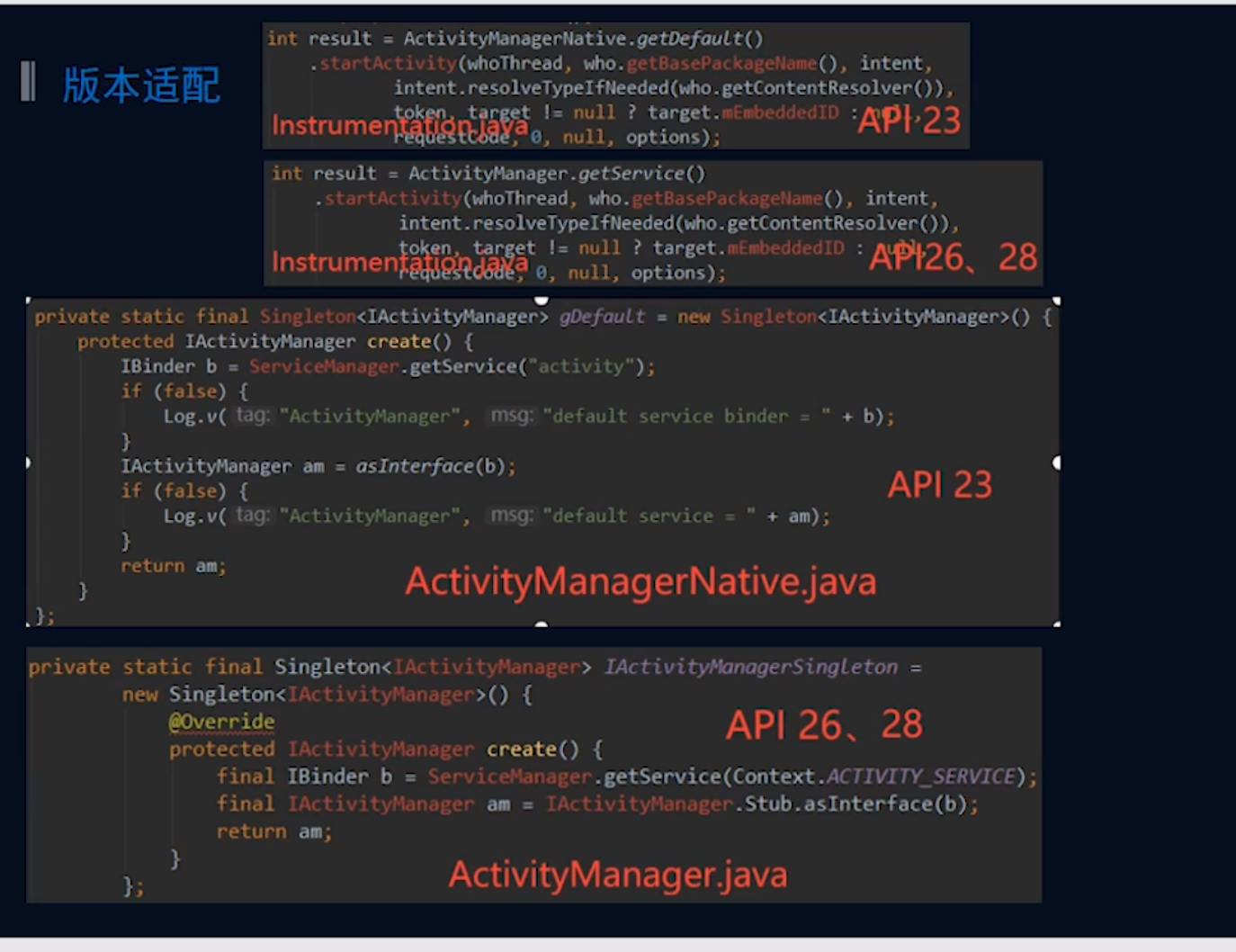The height and width of the screenshot is (952, 1236).
Task: Click return am; in ActivityManagerNative block
Action: point(174,566)
